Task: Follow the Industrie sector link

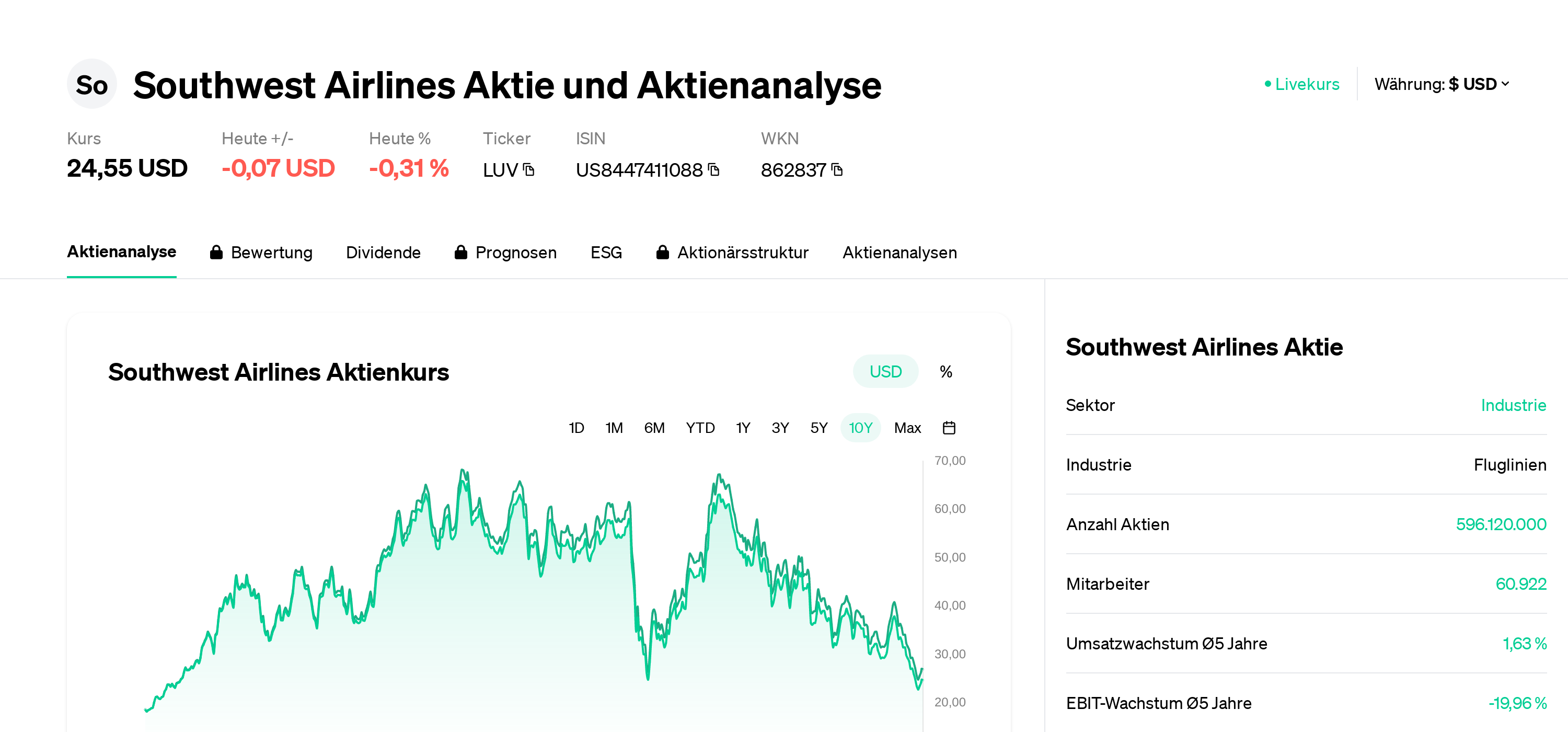Action: [1513, 405]
